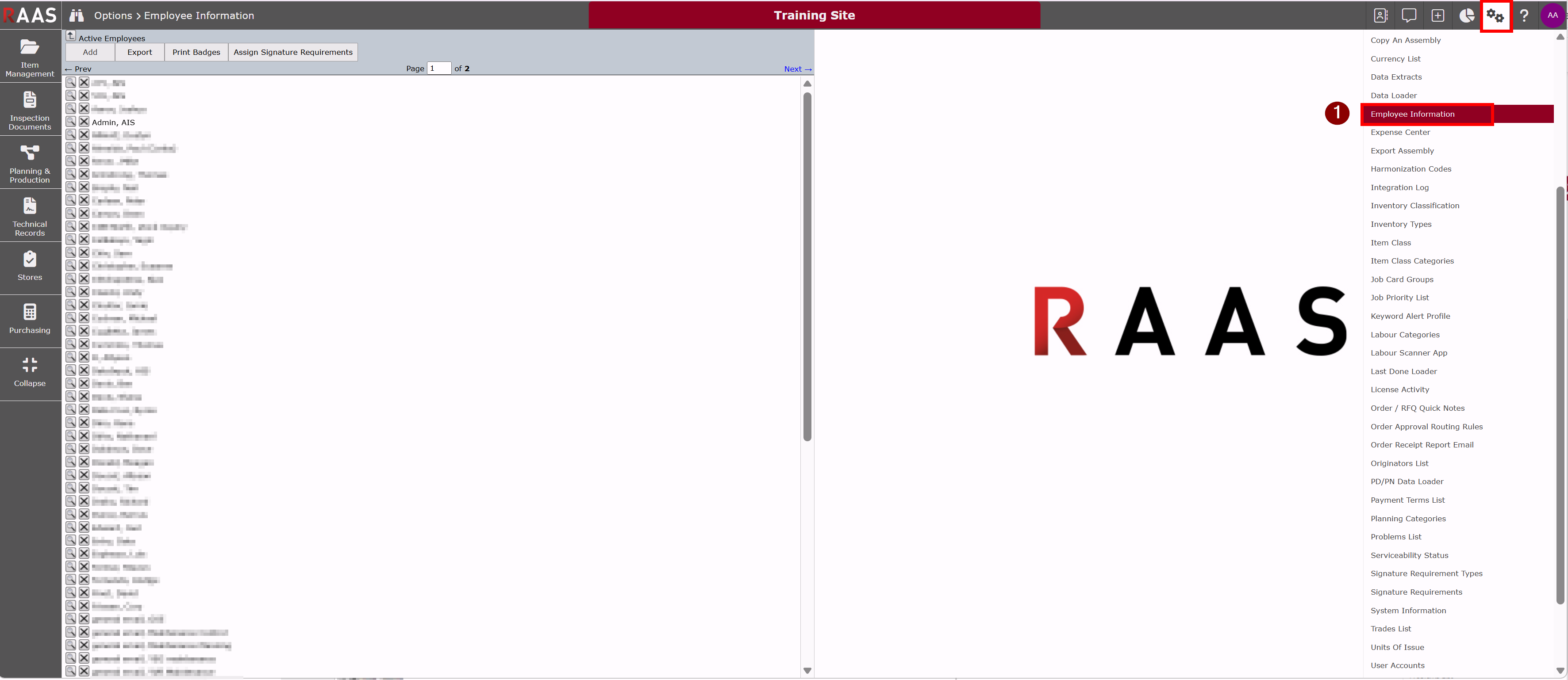
Task: Go to the Next page link
Action: [797, 69]
